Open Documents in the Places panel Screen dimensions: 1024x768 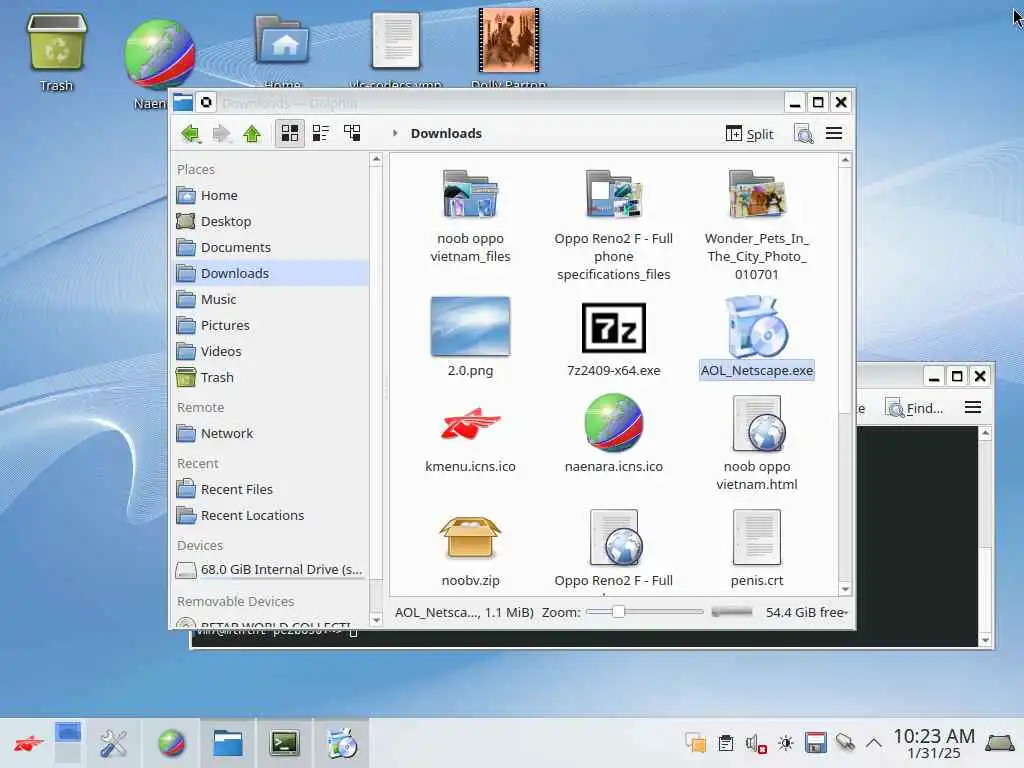coord(271,248)
